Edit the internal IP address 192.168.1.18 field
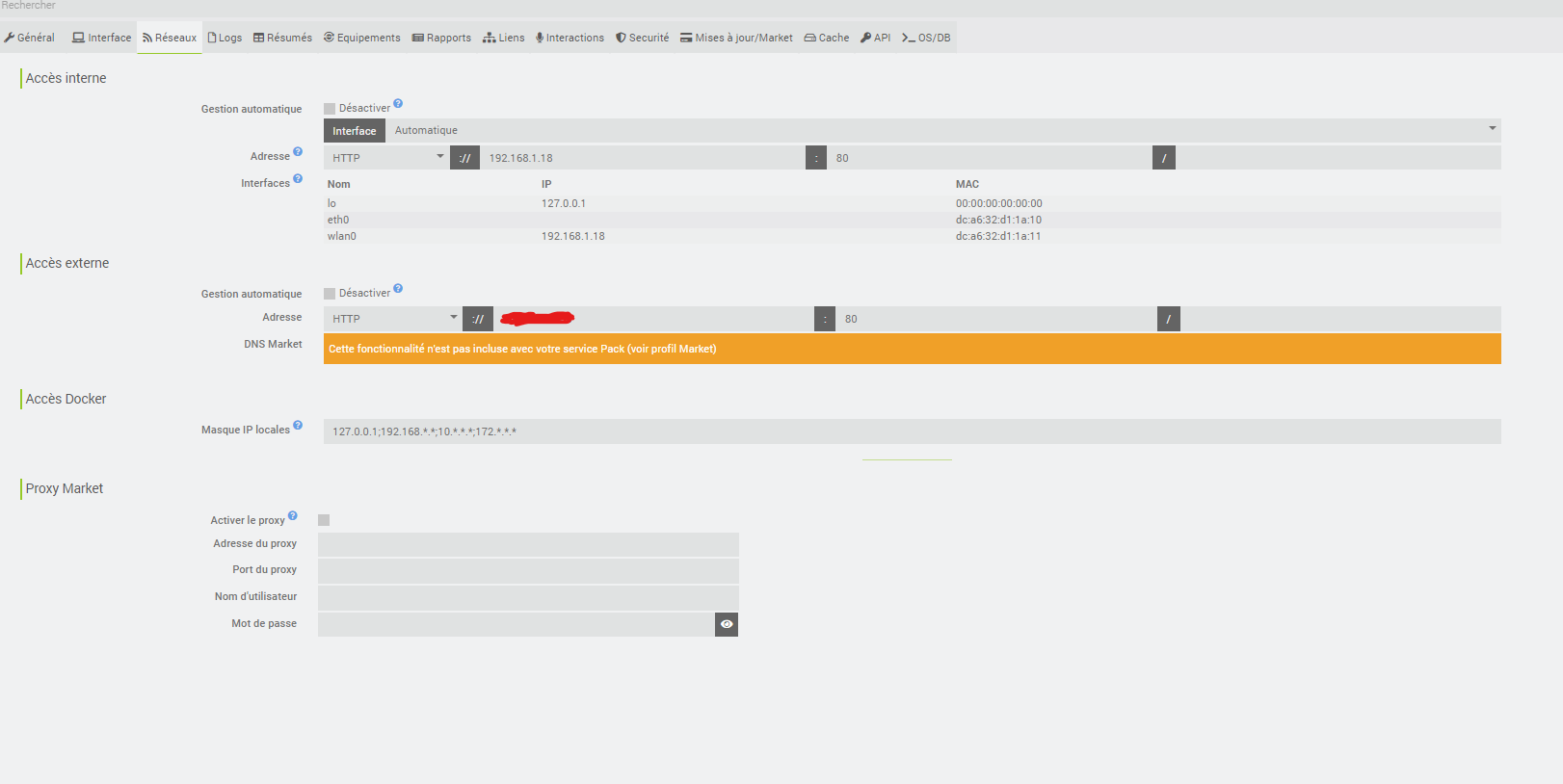1563x784 pixels. click(x=642, y=157)
